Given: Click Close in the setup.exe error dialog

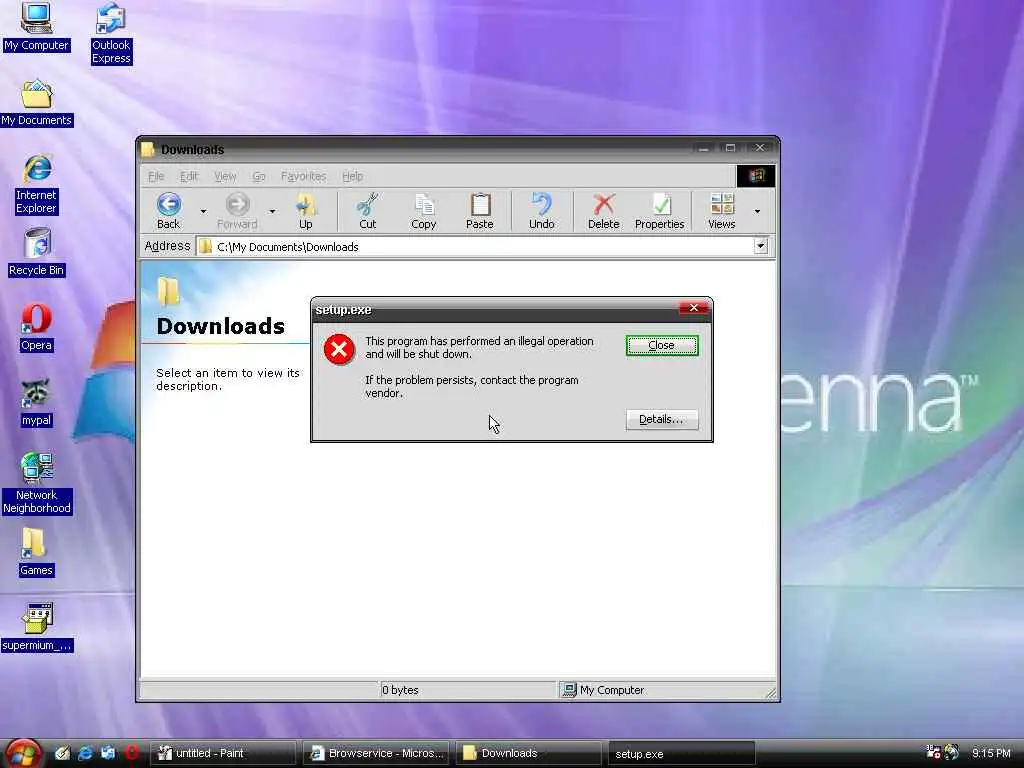Looking at the screenshot, I should [x=662, y=345].
